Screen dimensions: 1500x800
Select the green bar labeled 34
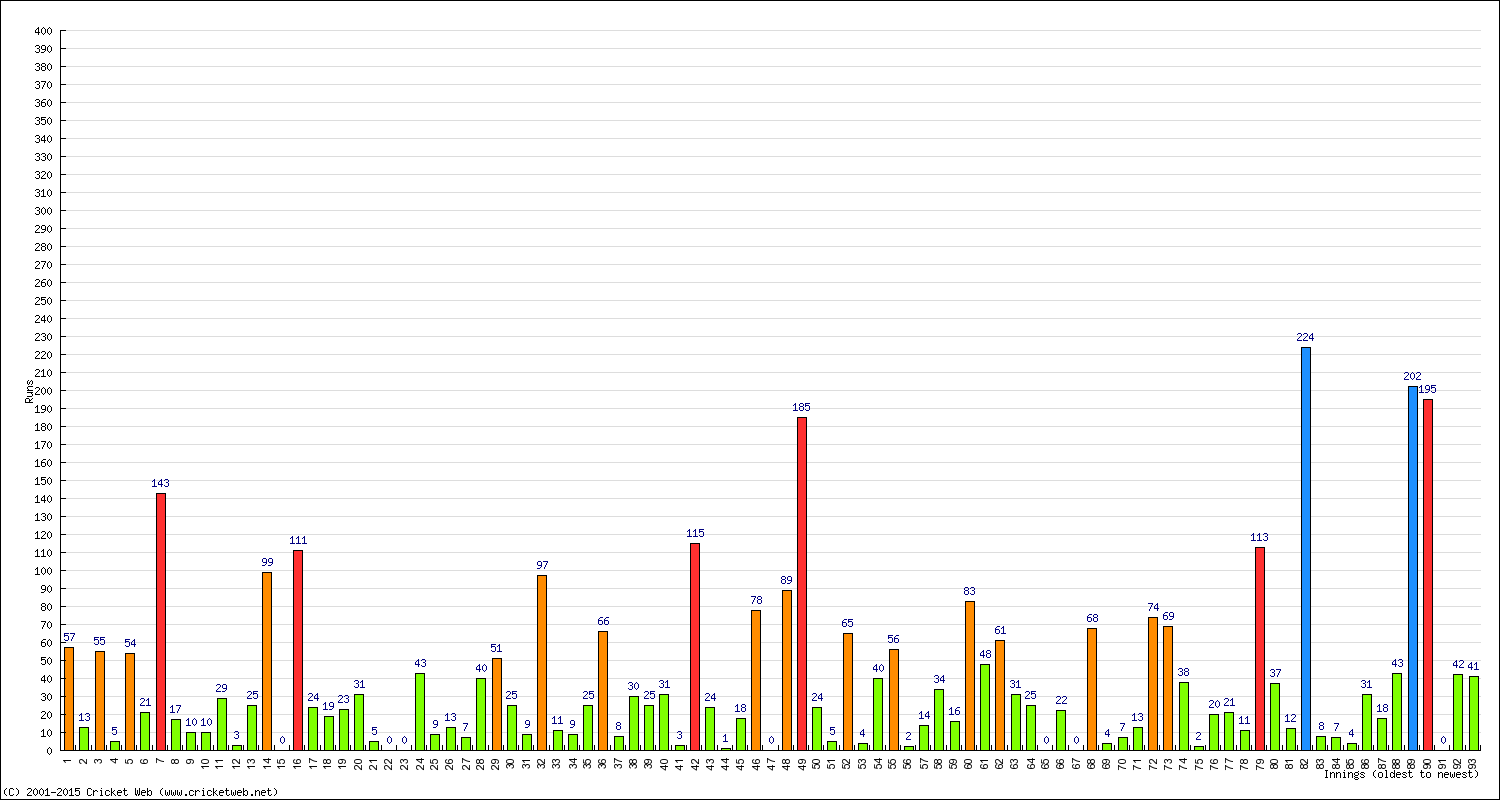pos(938,719)
